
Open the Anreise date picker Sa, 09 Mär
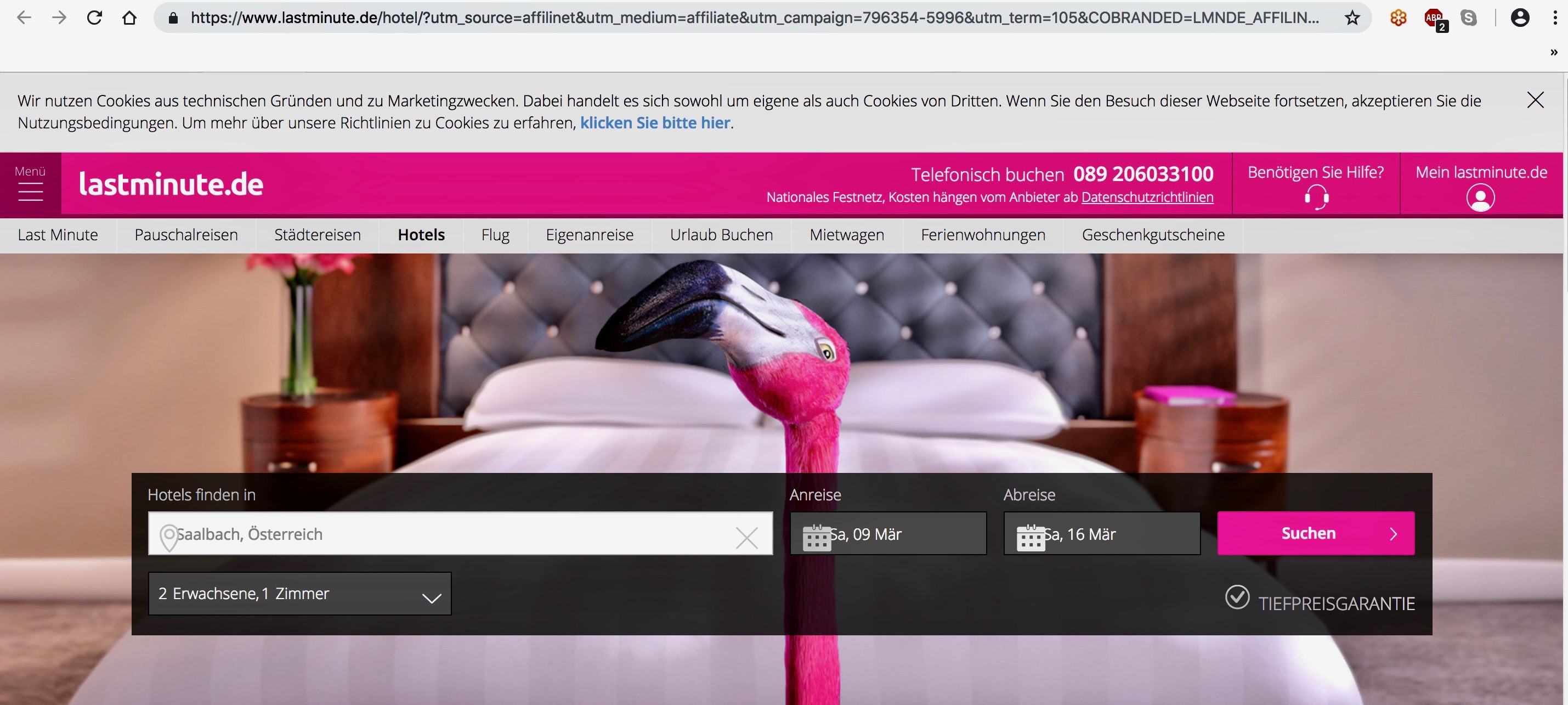click(888, 533)
